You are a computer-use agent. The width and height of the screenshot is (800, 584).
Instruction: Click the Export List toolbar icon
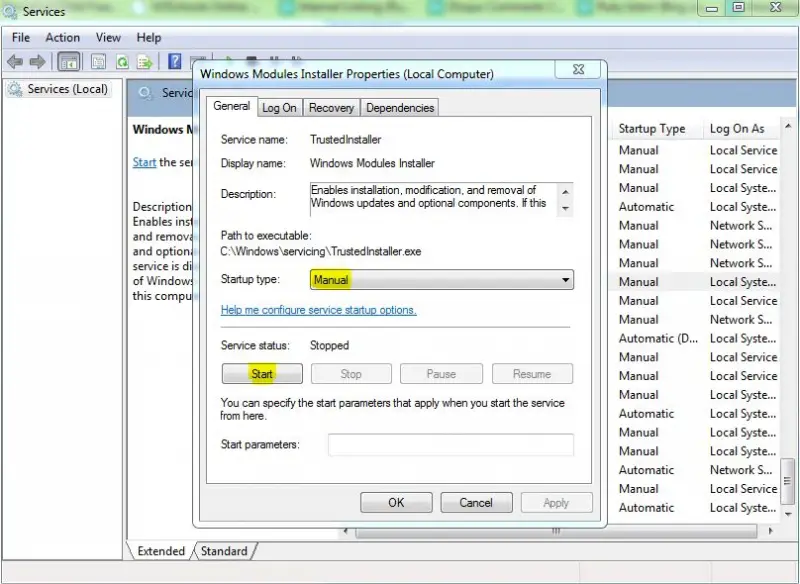[x=145, y=62]
